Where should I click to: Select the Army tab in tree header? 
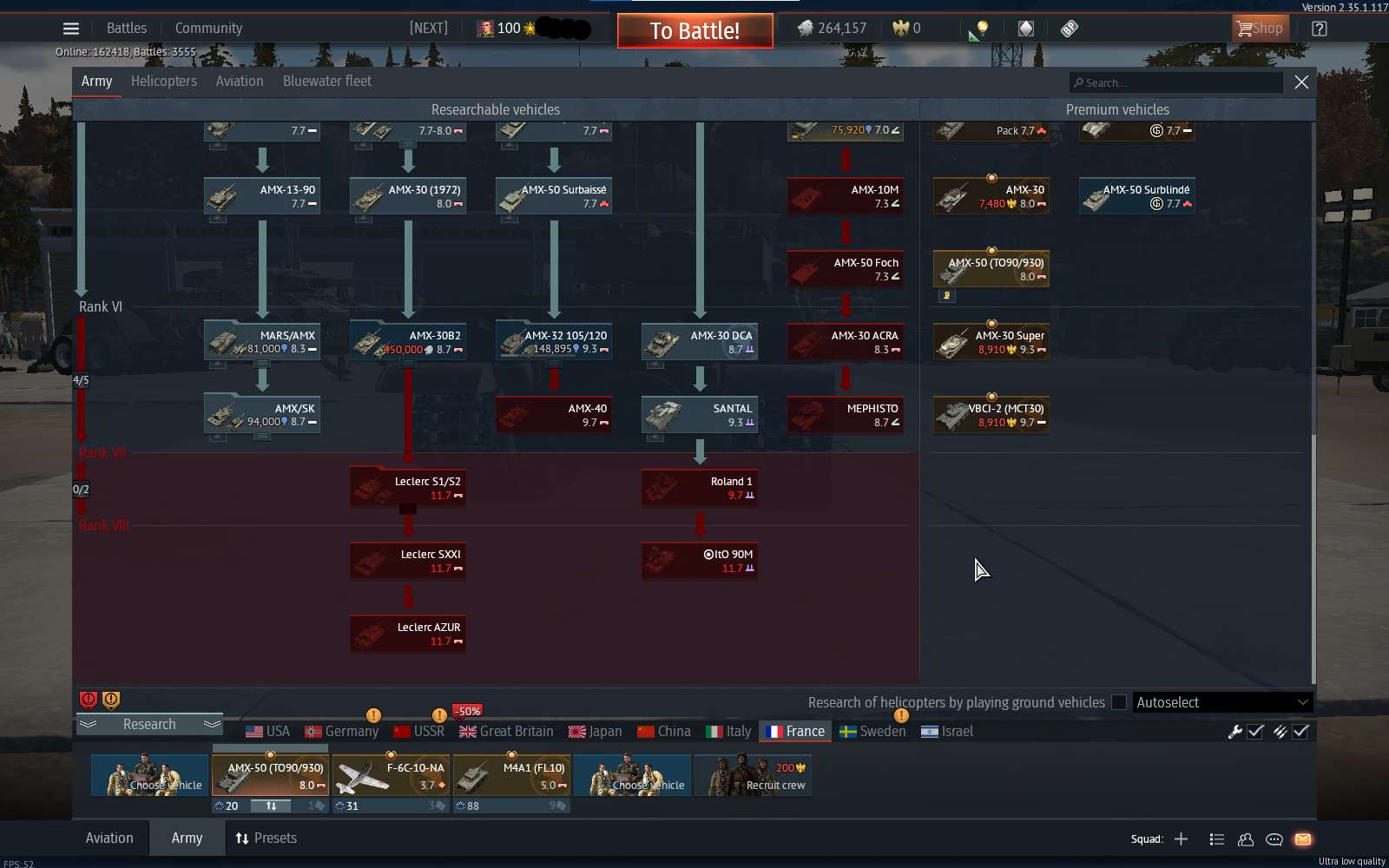pyautogui.click(x=96, y=81)
